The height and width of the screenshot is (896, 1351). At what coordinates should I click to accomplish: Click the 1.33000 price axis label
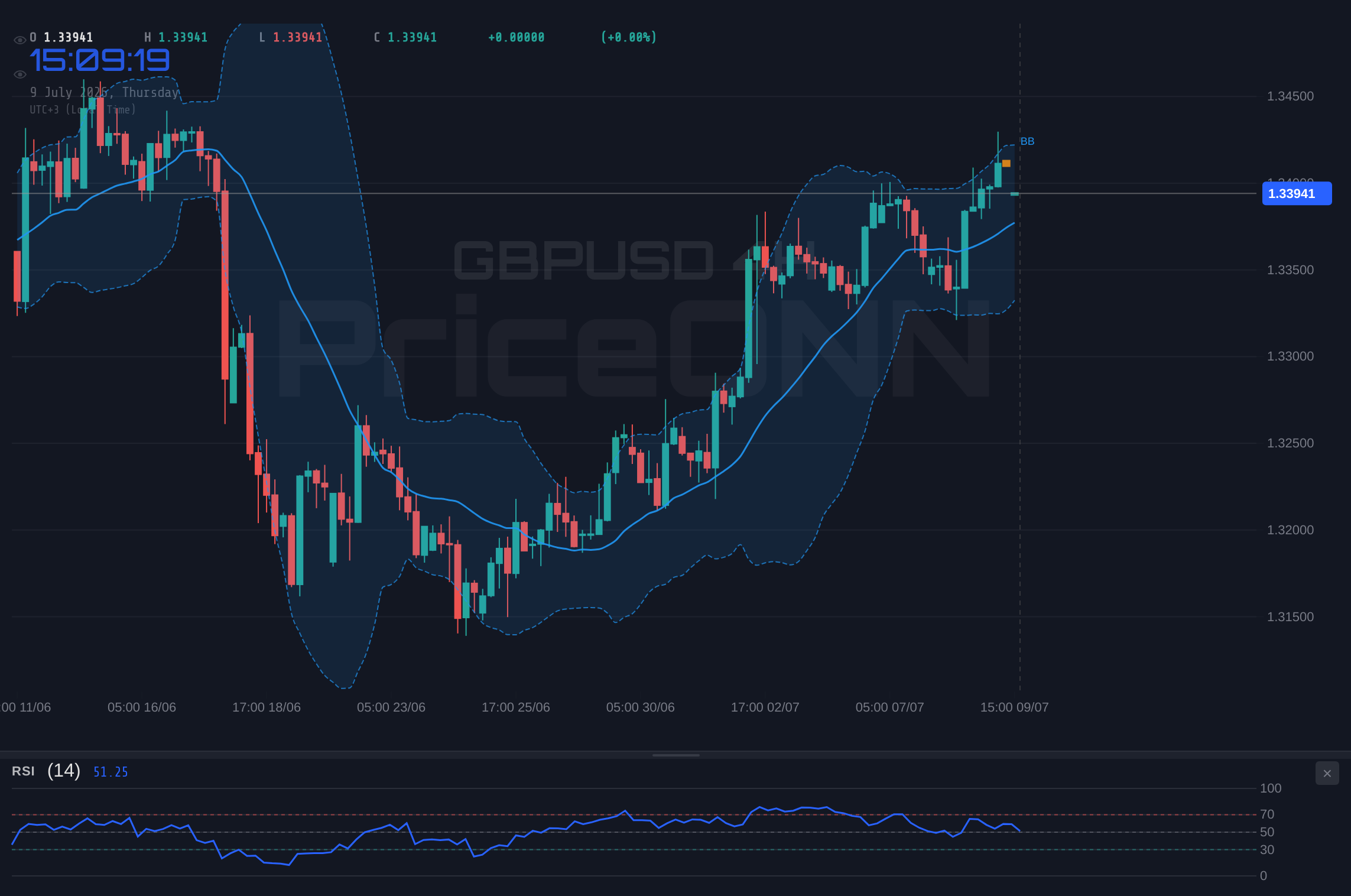tap(1290, 356)
